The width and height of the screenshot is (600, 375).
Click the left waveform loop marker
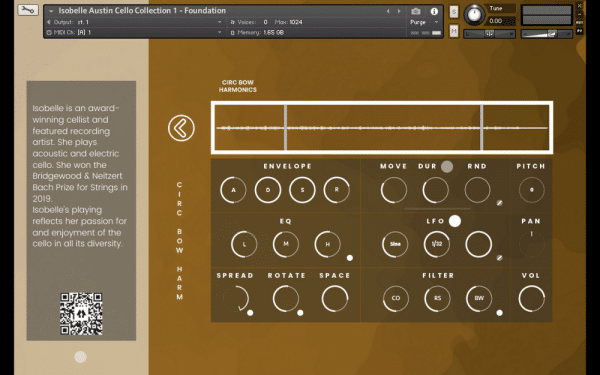point(285,127)
